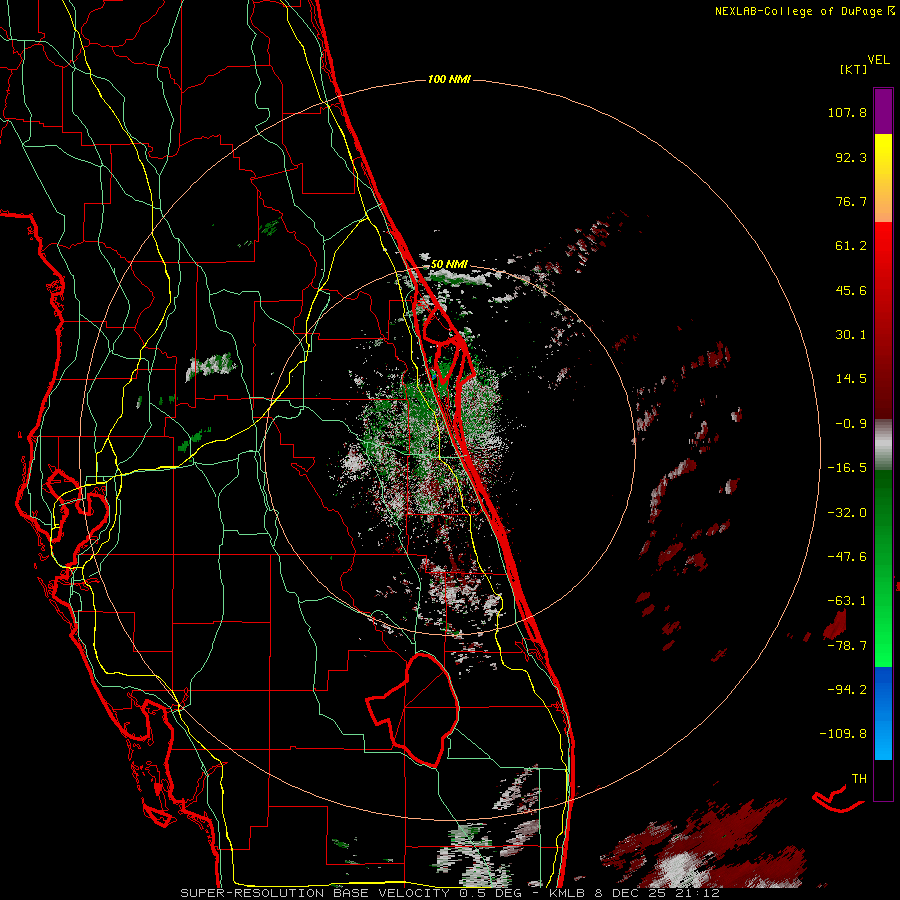Click the [KT] units label
This screenshot has height=900, width=900.
tap(853, 69)
